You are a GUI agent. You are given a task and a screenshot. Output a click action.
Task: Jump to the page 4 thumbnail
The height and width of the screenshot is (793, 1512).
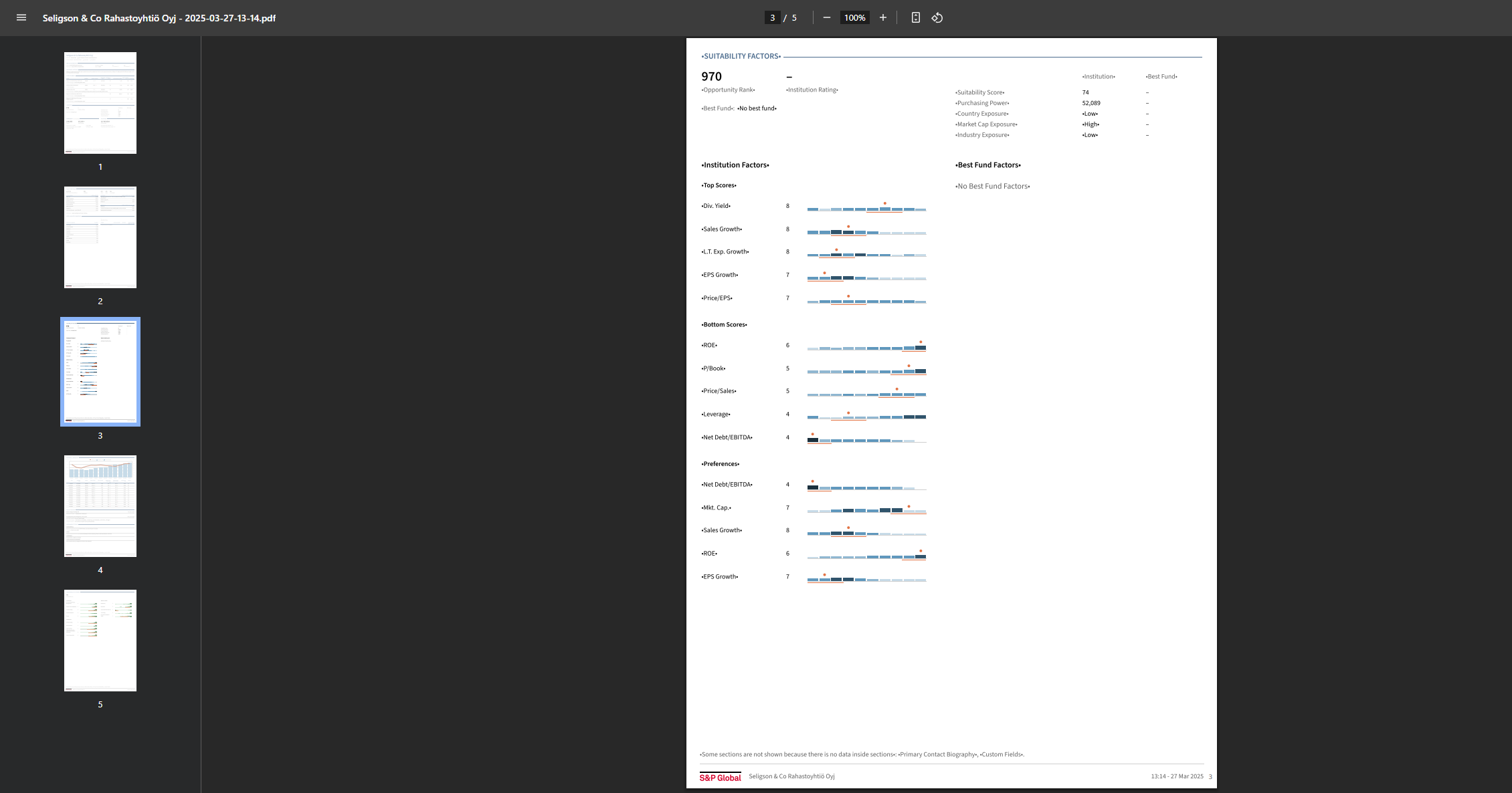(100, 506)
